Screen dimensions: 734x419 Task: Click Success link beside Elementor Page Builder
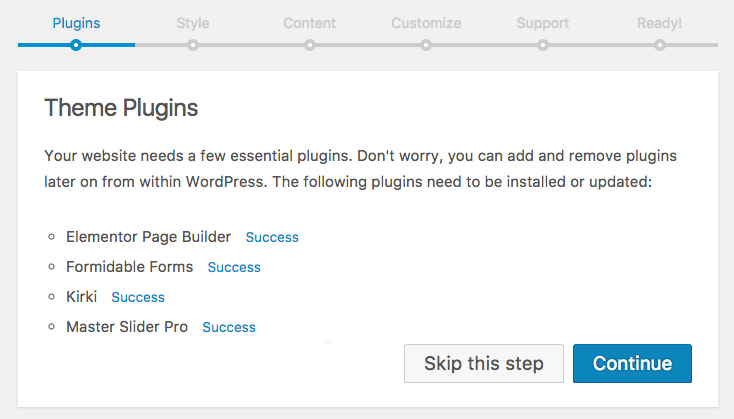(272, 237)
